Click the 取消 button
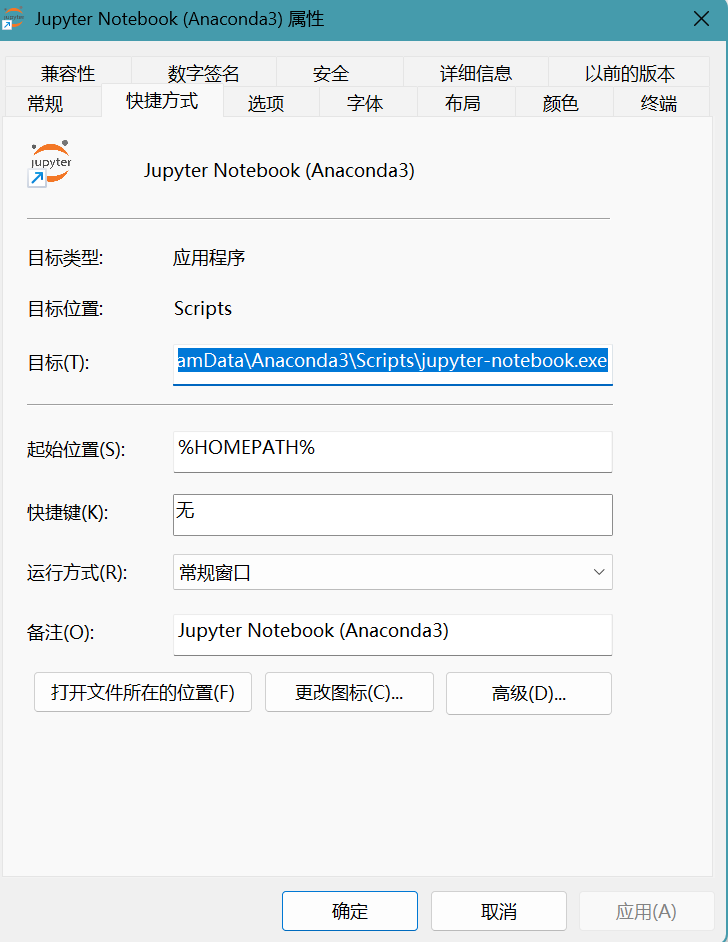The image size is (728, 942). [x=499, y=911]
